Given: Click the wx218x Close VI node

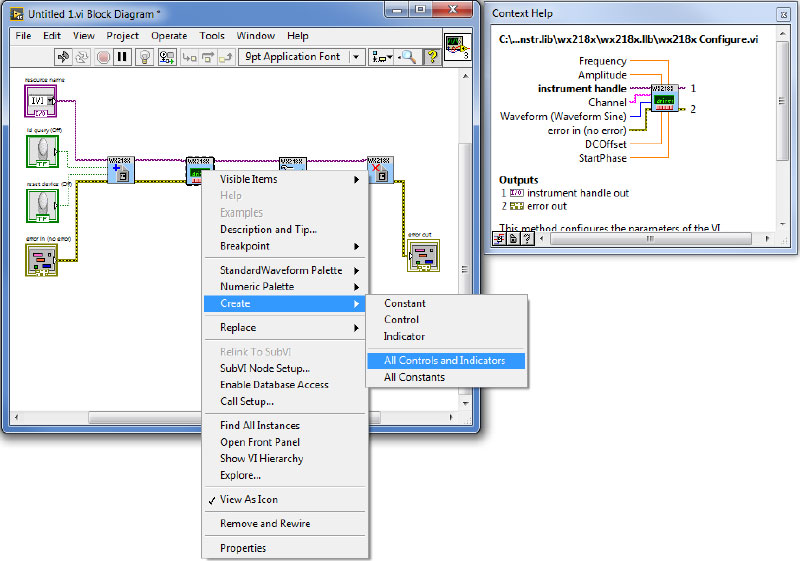Looking at the screenshot, I should [x=379, y=170].
